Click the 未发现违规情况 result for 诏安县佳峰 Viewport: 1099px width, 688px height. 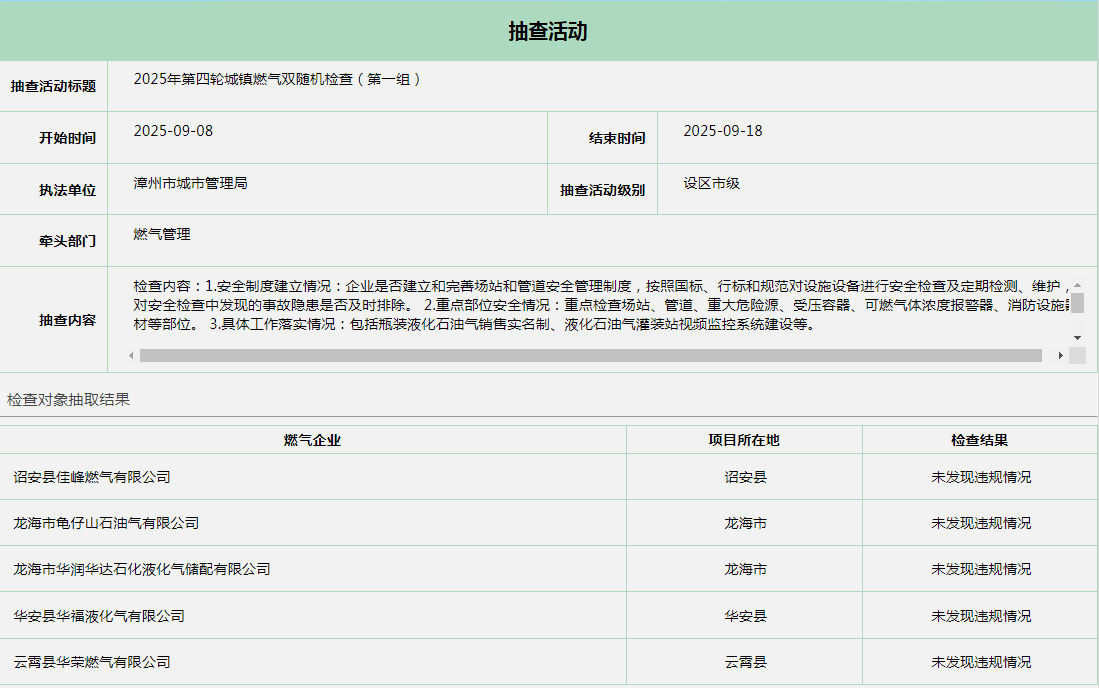pos(980,477)
